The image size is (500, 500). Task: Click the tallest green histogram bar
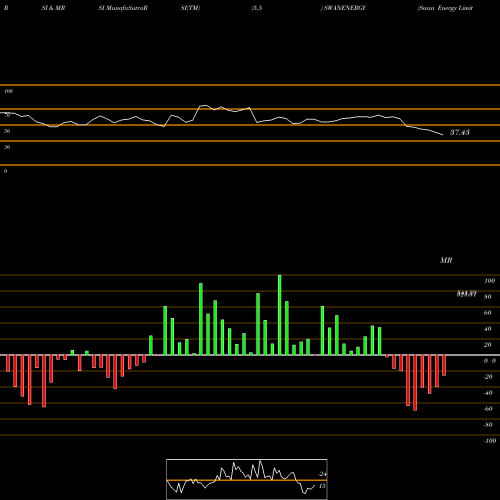[280, 315]
